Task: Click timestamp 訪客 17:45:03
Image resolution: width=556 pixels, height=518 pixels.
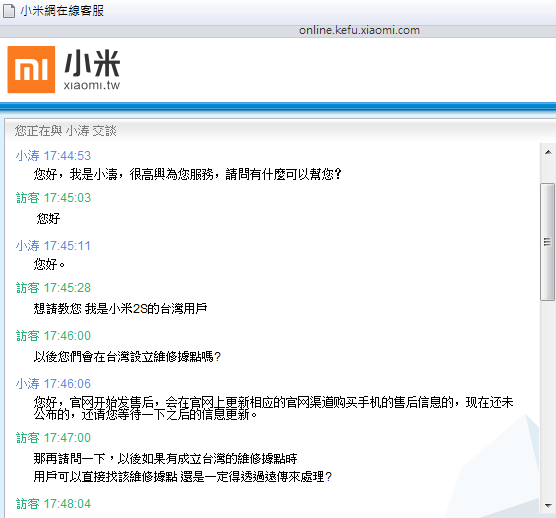Action: point(53,197)
